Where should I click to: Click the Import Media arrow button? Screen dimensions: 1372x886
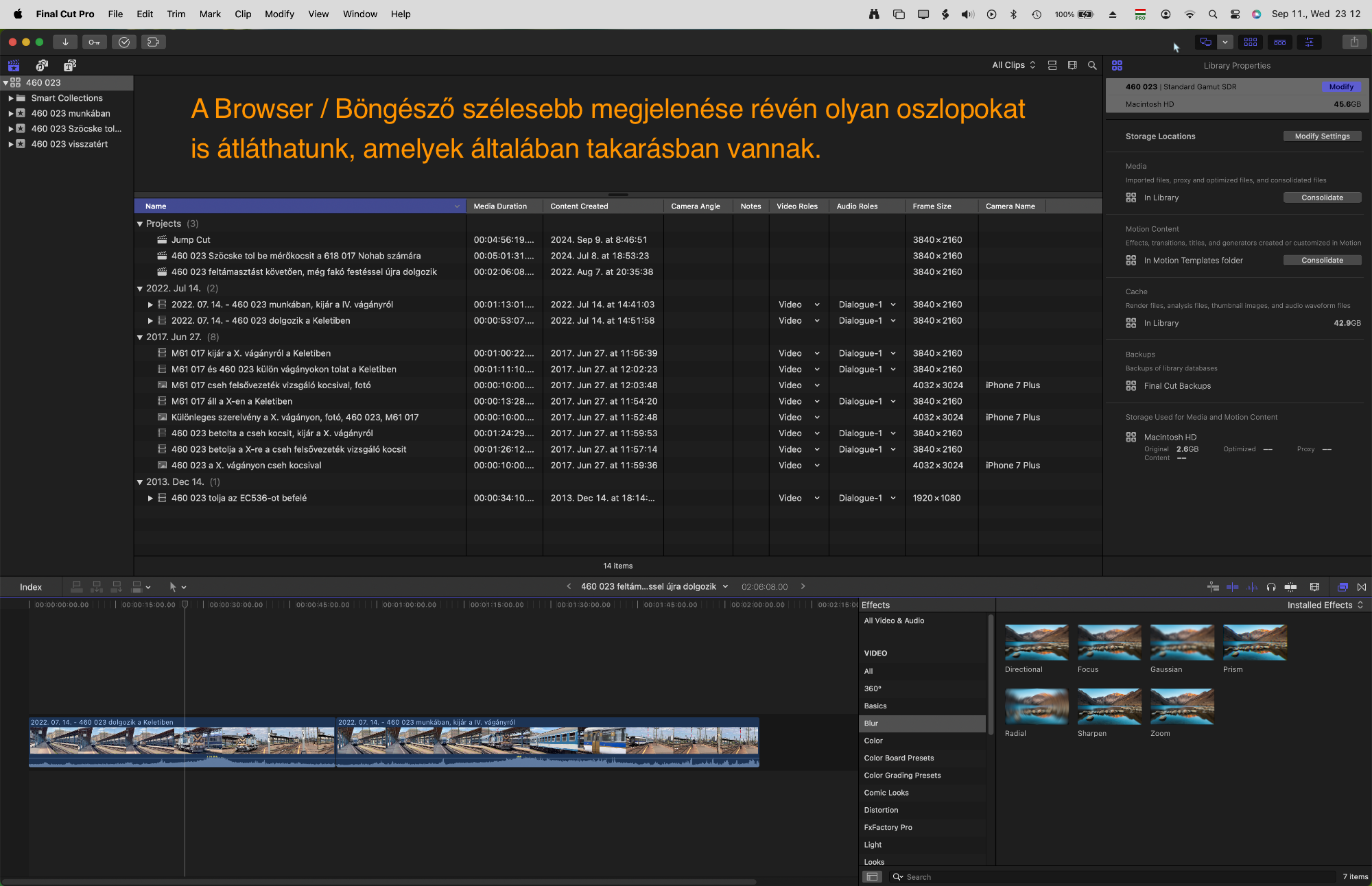coord(65,42)
